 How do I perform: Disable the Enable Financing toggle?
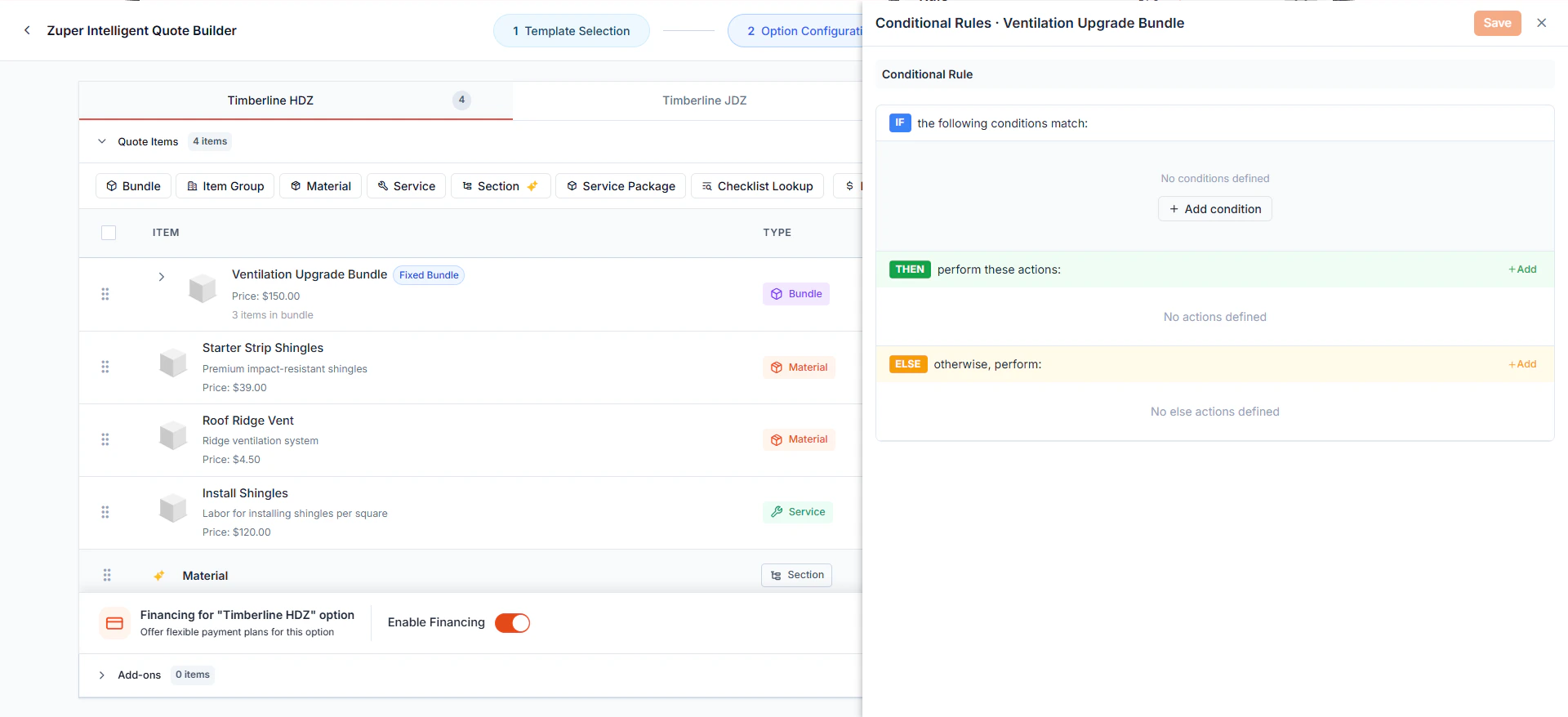point(512,623)
